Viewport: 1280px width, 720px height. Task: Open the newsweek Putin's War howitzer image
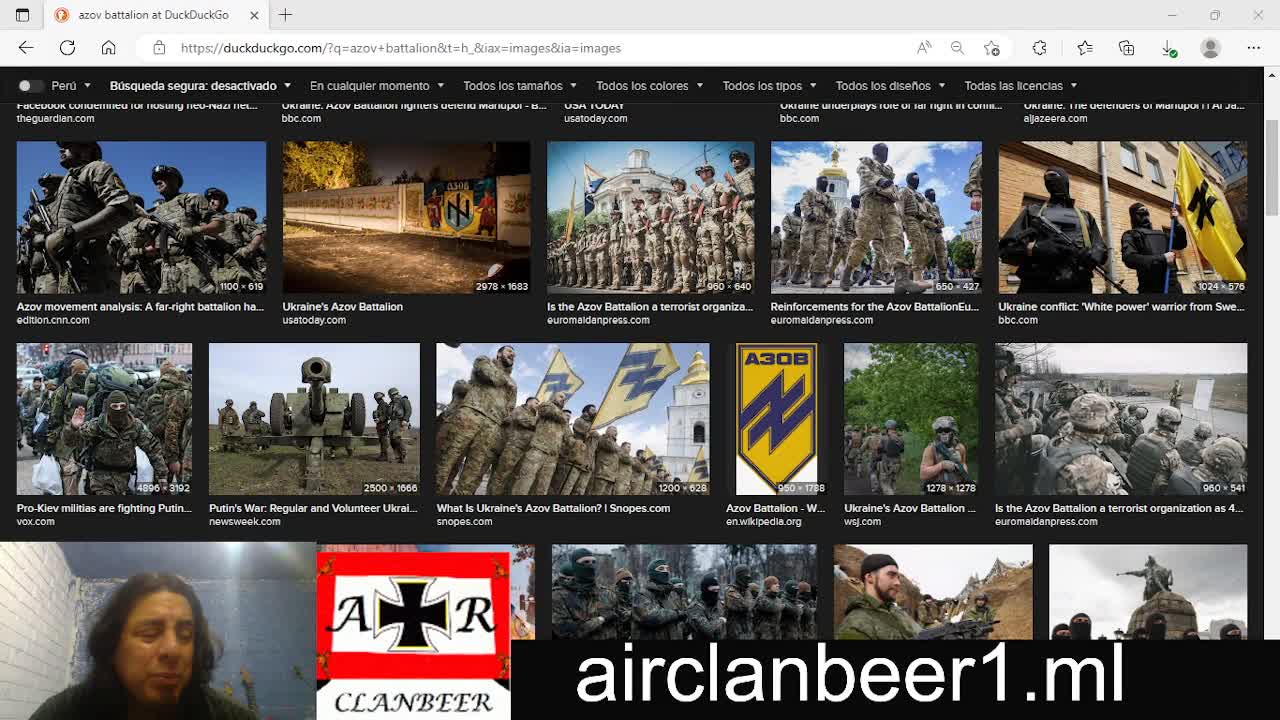click(x=314, y=419)
